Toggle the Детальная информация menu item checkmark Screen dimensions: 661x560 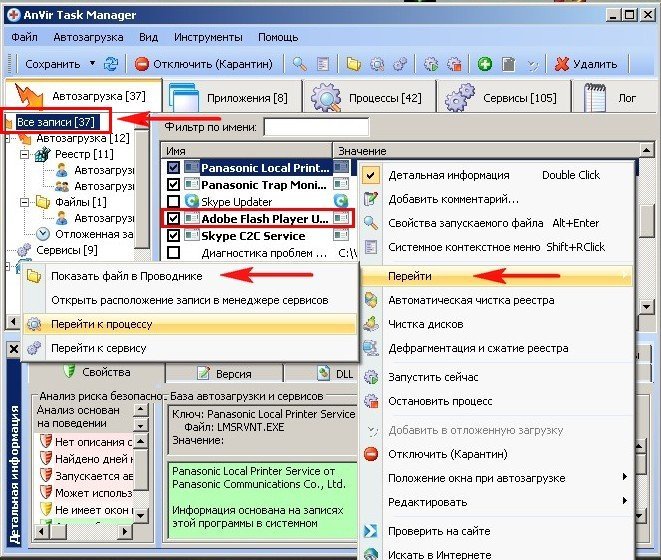(371, 175)
